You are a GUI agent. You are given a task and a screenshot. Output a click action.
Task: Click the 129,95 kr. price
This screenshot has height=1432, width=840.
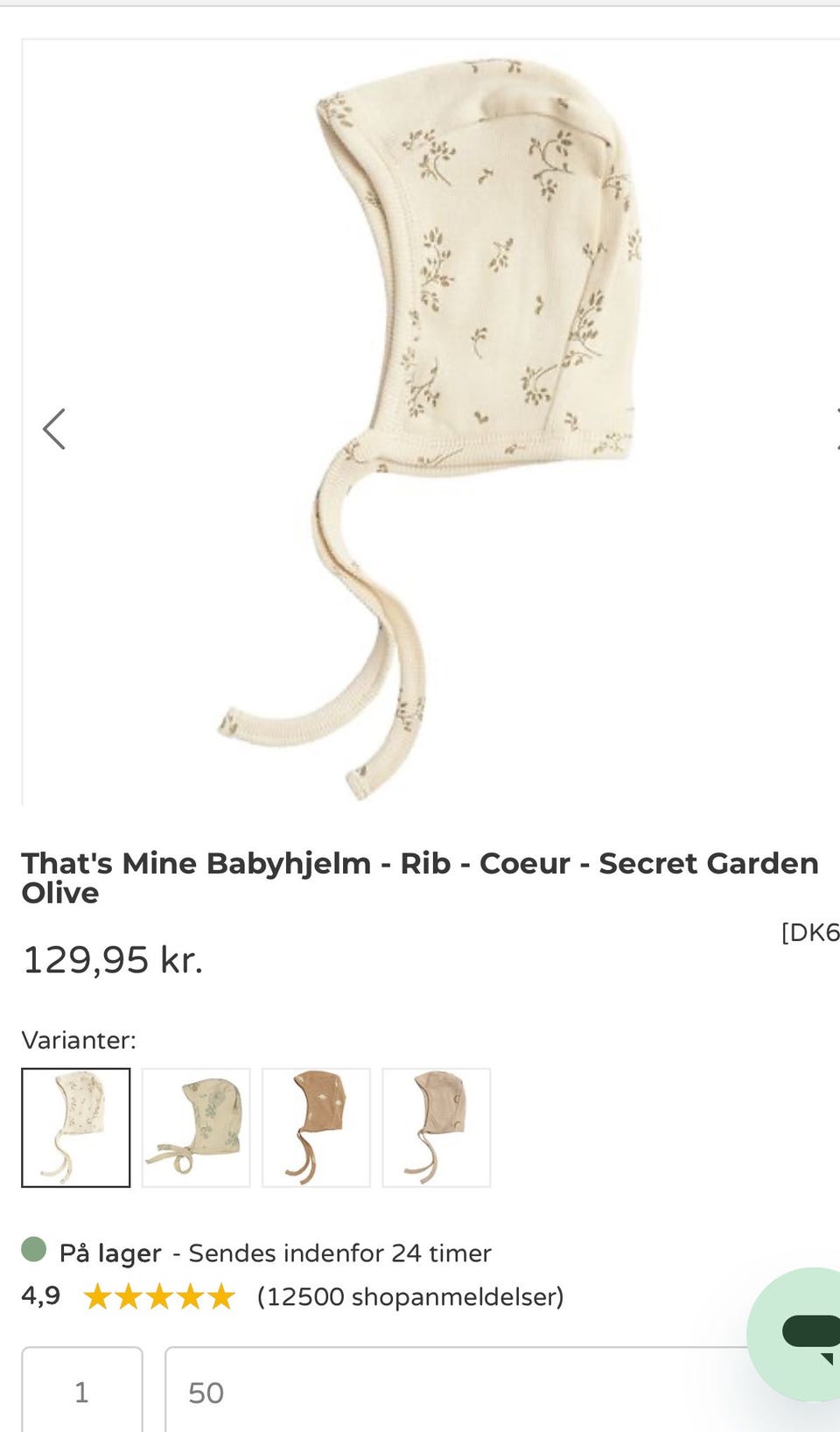pos(113,959)
